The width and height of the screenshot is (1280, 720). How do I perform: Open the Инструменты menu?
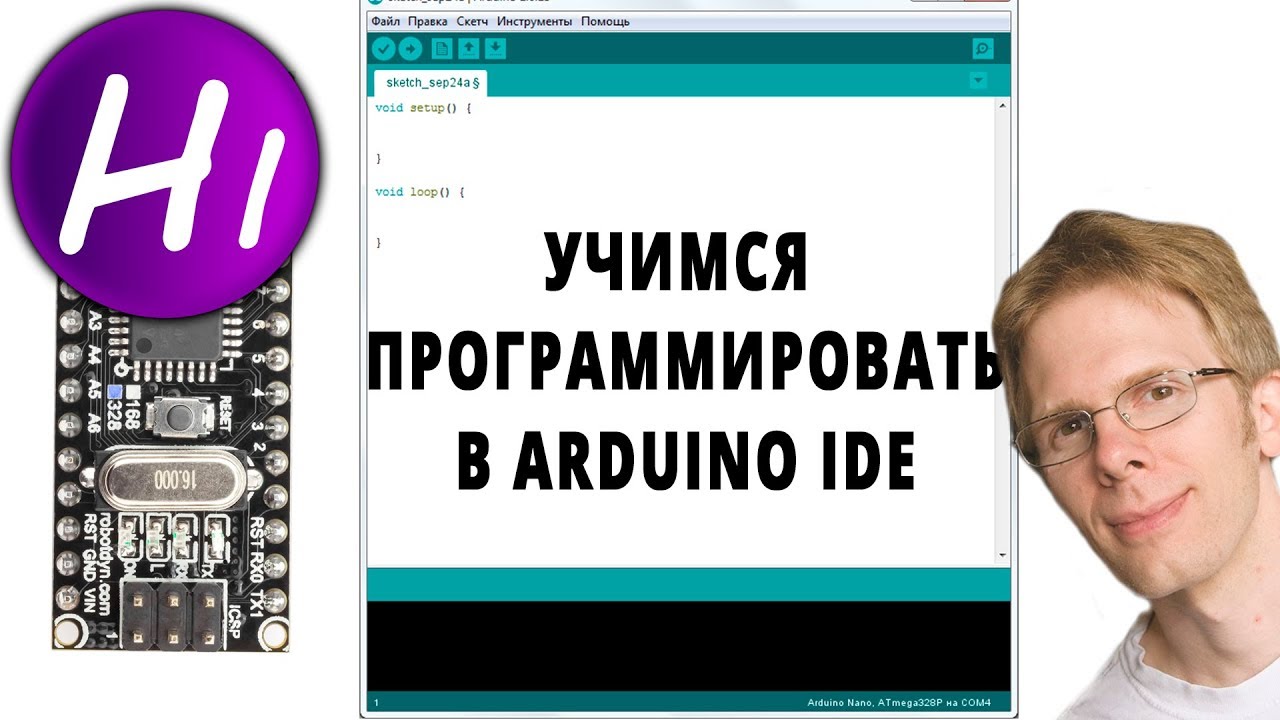(535, 21)
